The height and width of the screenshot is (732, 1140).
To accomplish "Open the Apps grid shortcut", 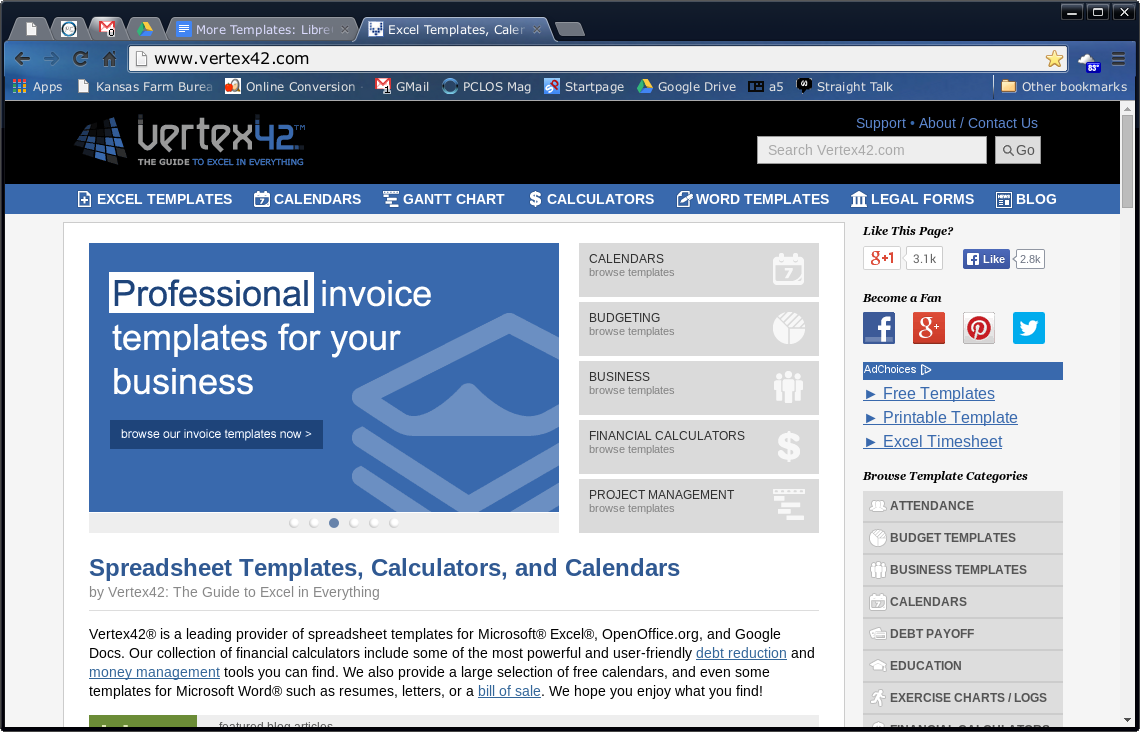I will tap(38, 87).
